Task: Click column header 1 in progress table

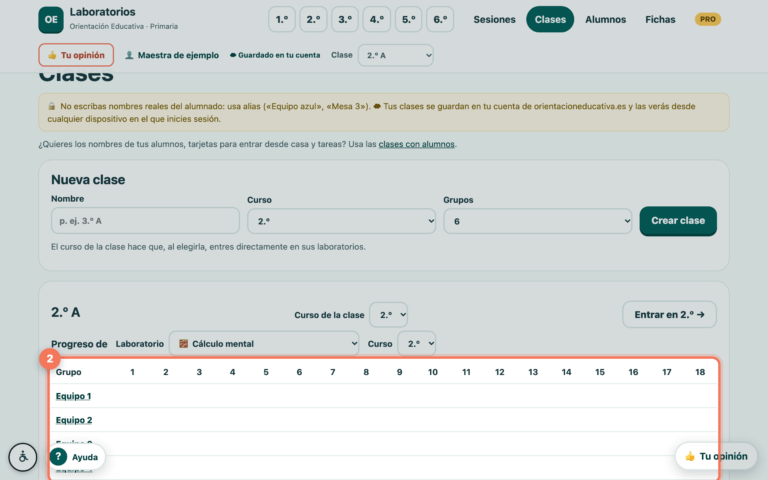Action: (x=132, y=372)
